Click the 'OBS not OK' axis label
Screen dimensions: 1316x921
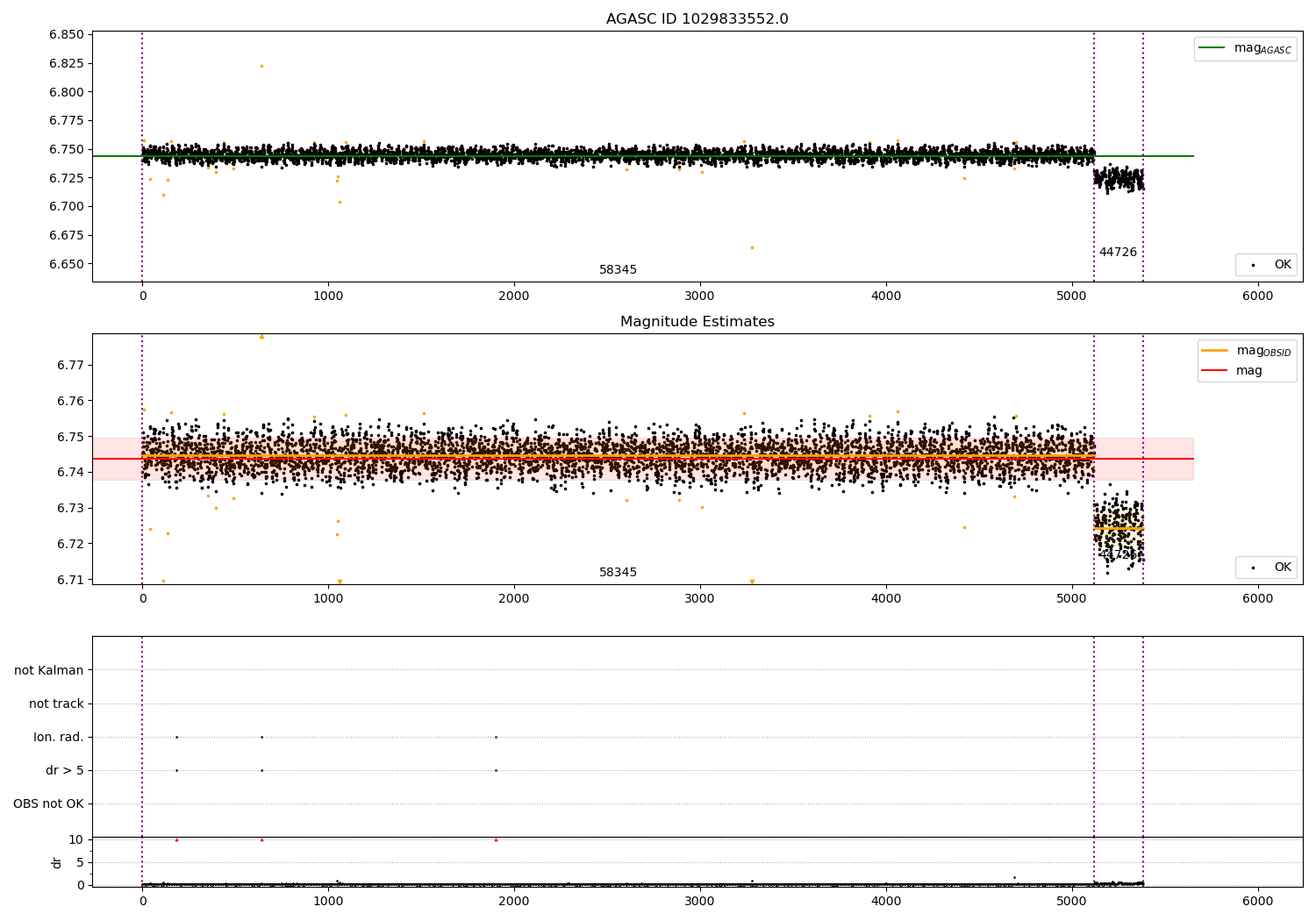48,803
